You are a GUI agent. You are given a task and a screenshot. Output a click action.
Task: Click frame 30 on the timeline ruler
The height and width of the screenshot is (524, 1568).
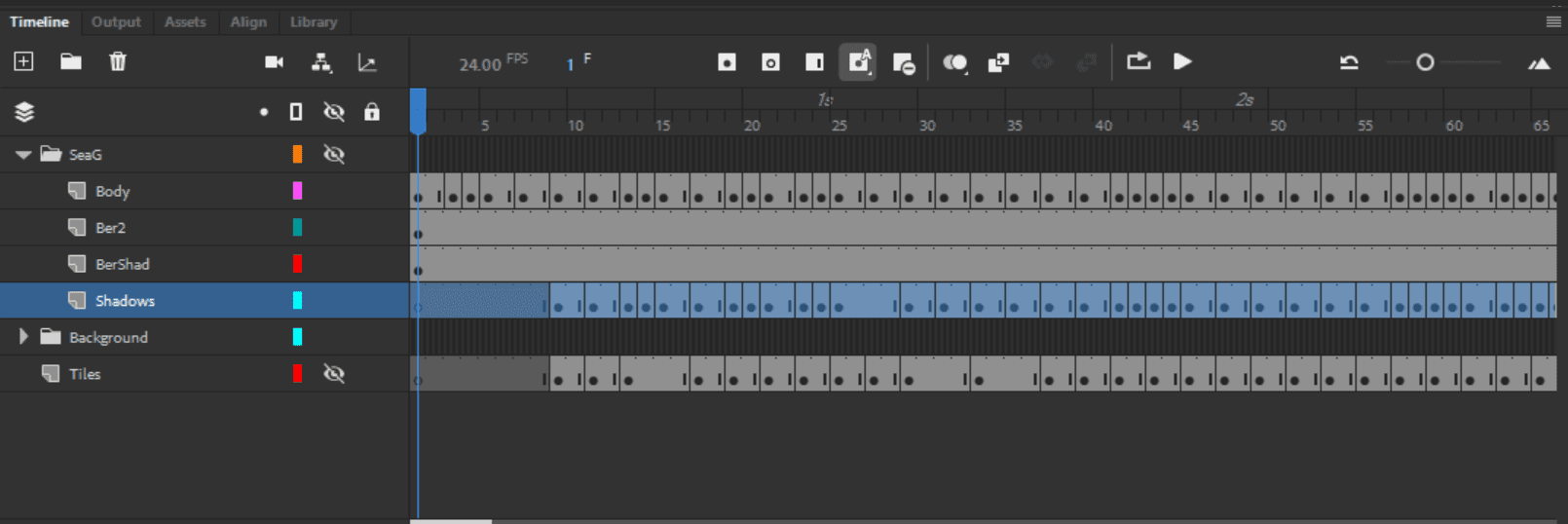pyautogui.click(x=927, y=125)
